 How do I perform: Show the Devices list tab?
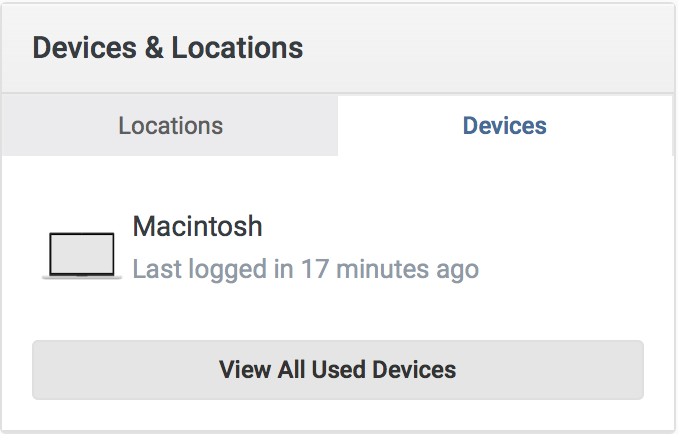504,126
